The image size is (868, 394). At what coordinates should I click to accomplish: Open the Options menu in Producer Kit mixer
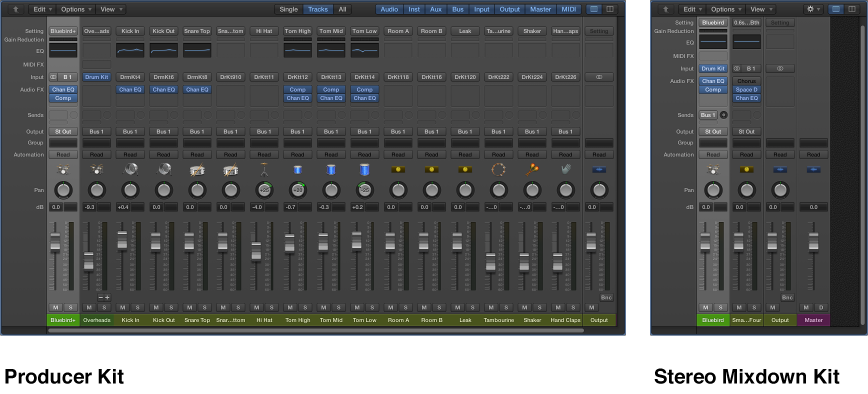pyautogui.click(x=75, y=9)
